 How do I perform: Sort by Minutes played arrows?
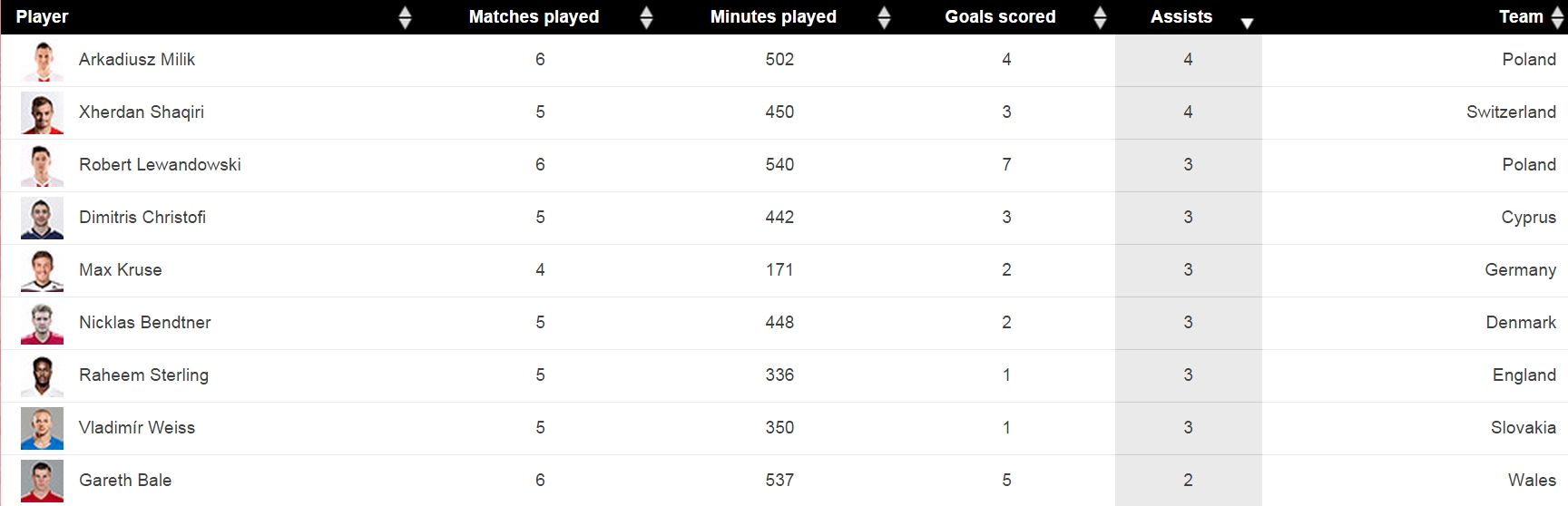click(884, 17)
